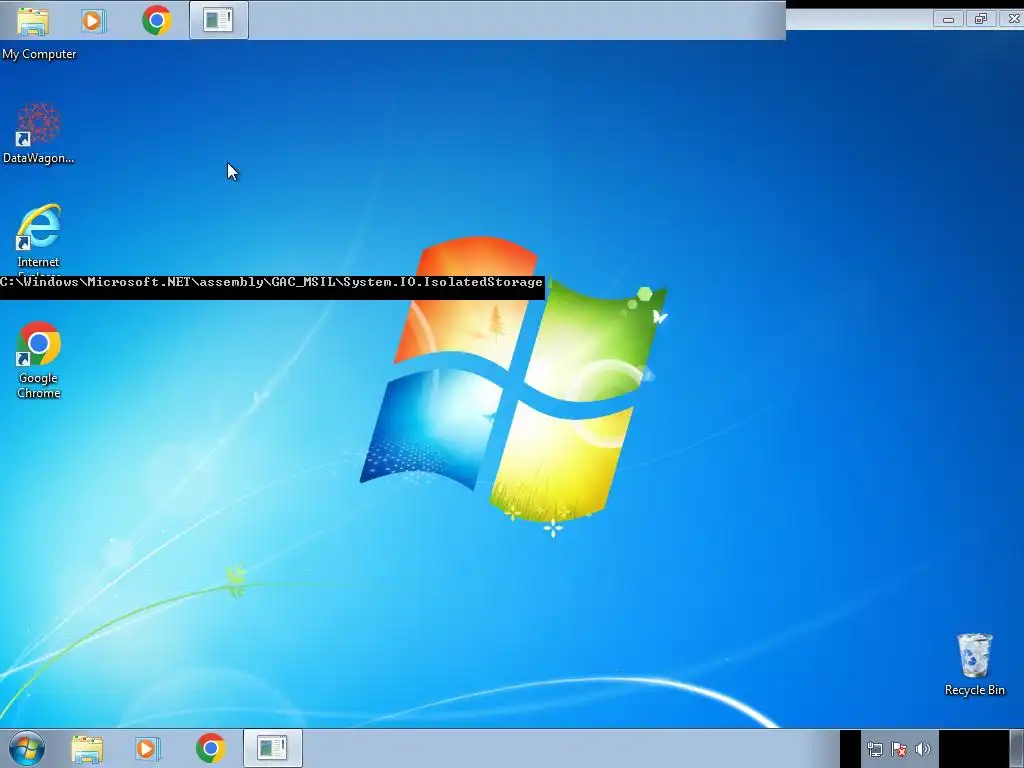Select the active program on the bottom taskbar
The height and width of the screenshot is (768, 1024).
[x=272, y=748]
